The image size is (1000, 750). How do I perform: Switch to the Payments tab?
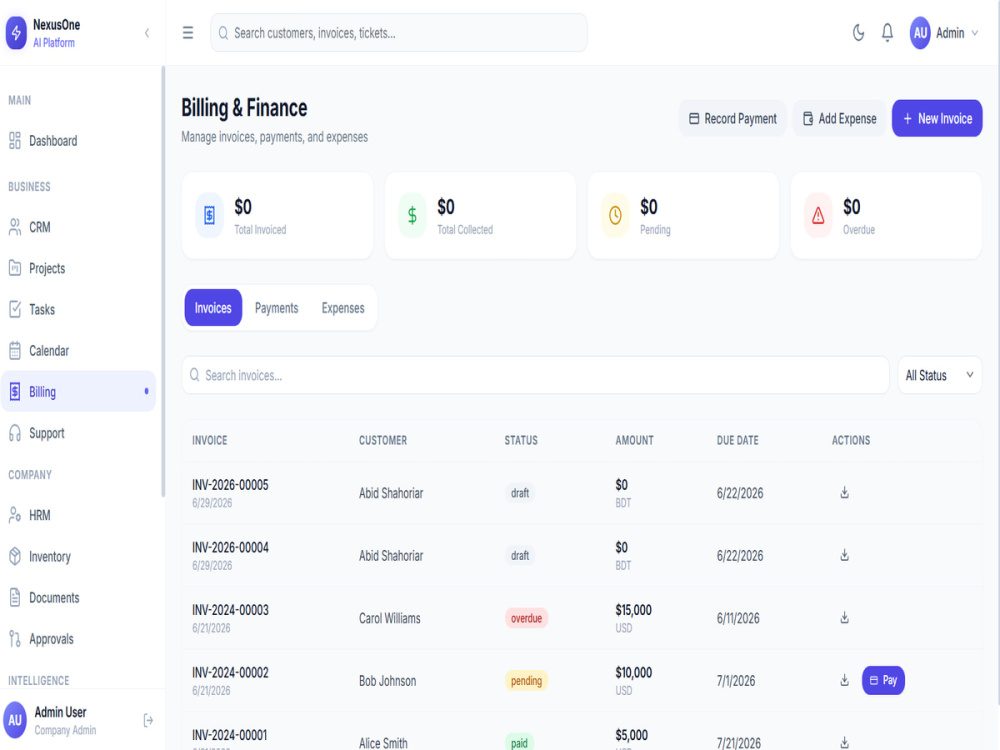click(x=276, y=308)
